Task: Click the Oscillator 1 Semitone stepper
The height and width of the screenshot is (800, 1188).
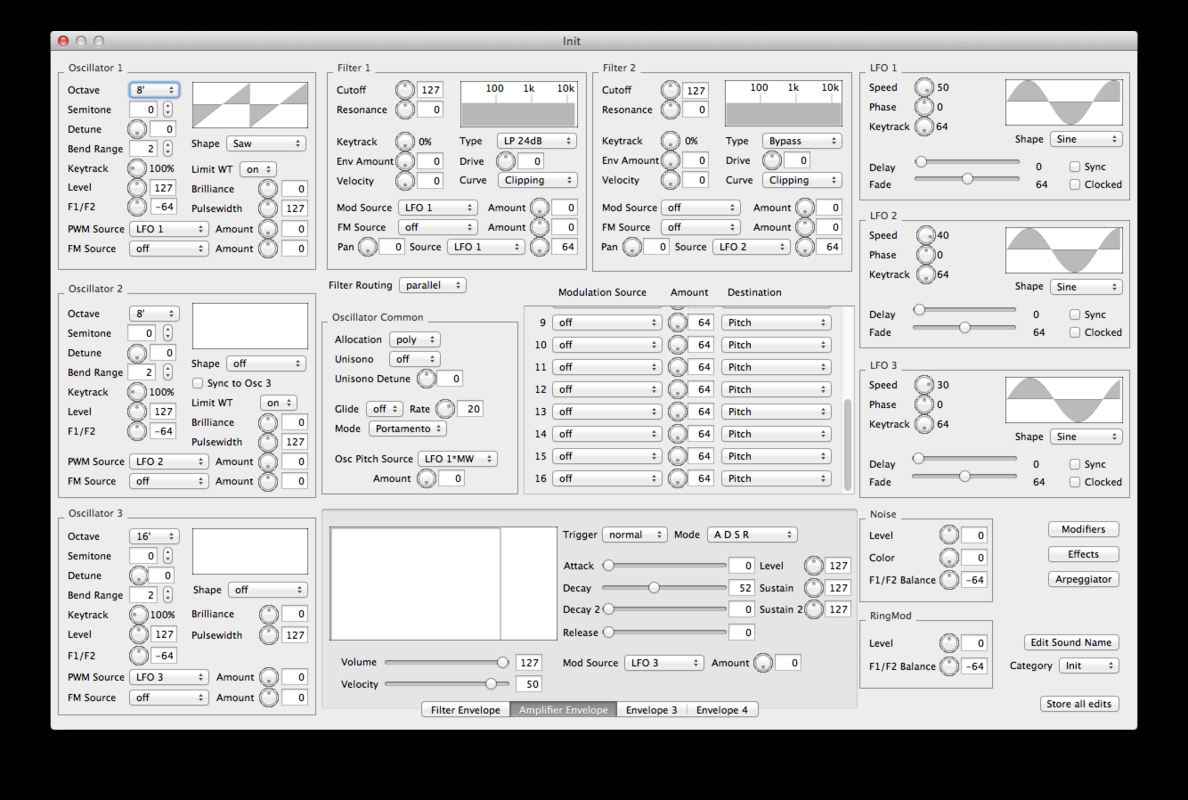Action: tap(167, 110)
